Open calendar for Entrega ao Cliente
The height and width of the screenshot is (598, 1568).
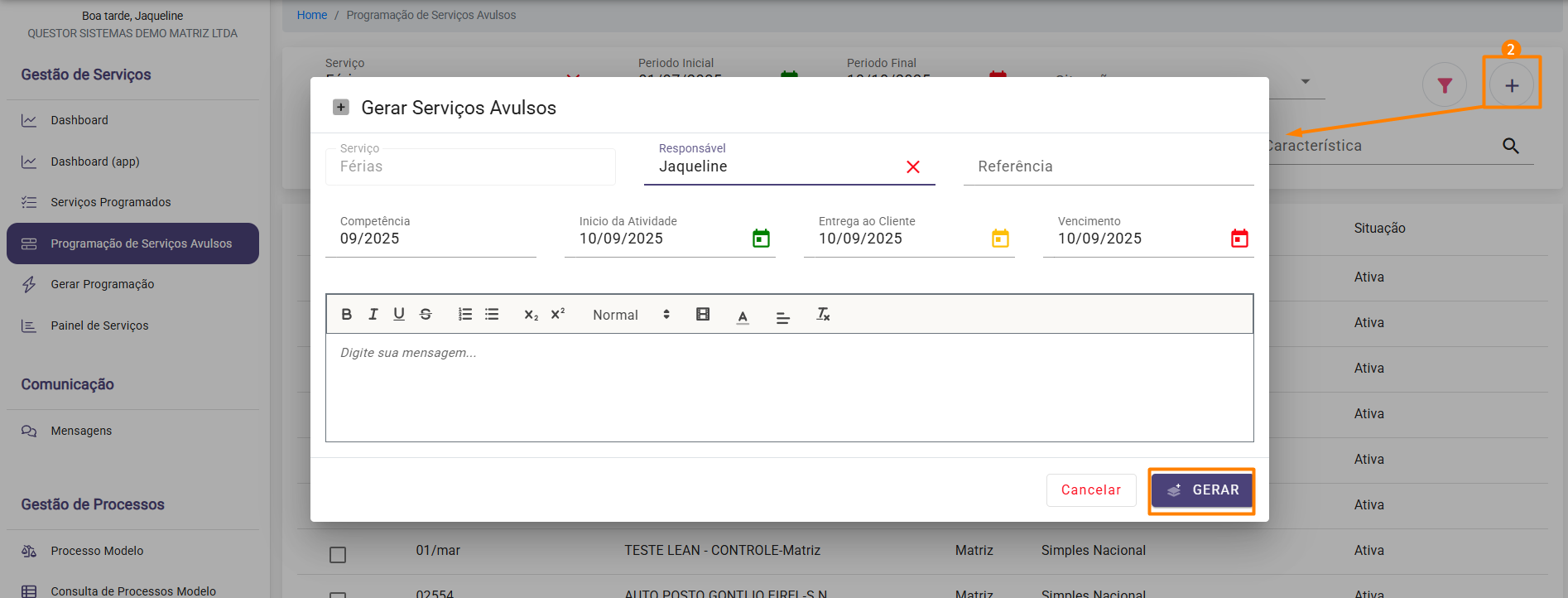point(1000,239)
